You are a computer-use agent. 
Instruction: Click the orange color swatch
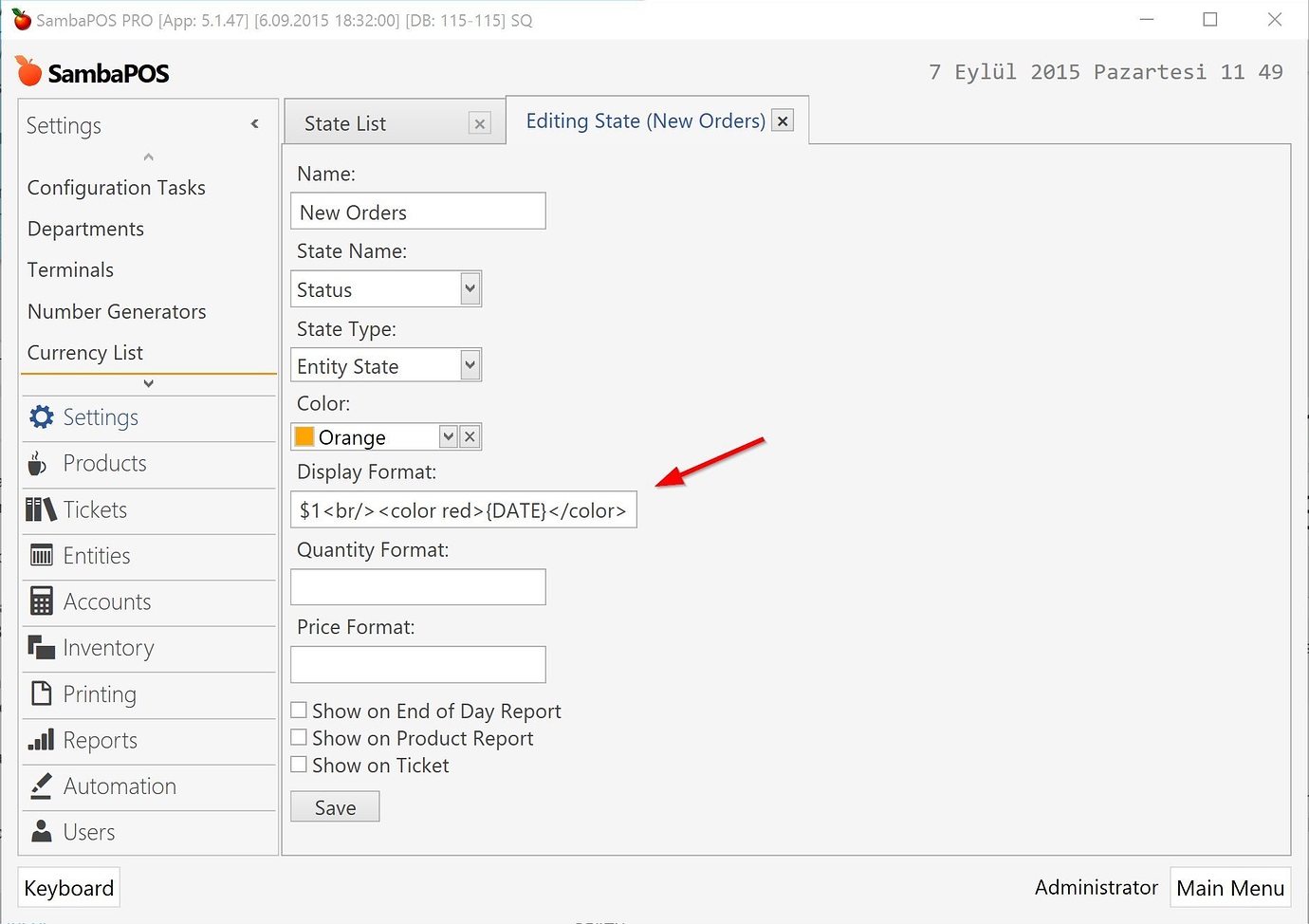(304, 436)
